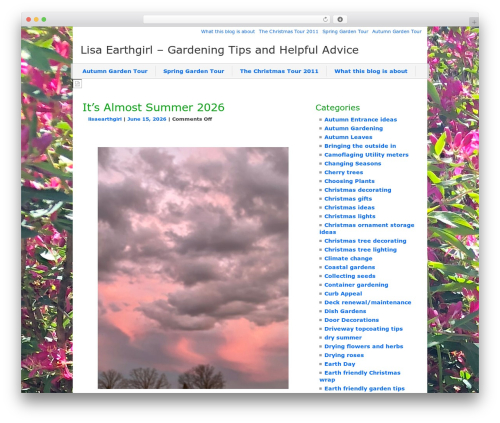The image size is (500, 423).
Task: Open Autumn Gardening category
Action: tap(354, 128)
